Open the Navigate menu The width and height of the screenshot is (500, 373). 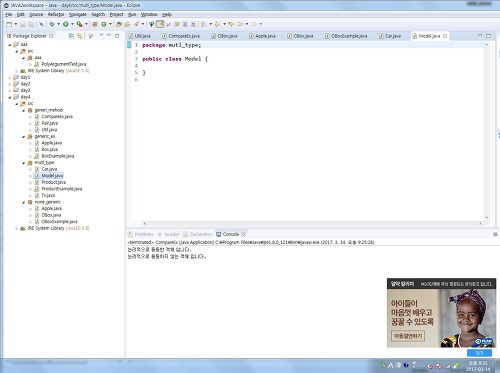[78, 15]
